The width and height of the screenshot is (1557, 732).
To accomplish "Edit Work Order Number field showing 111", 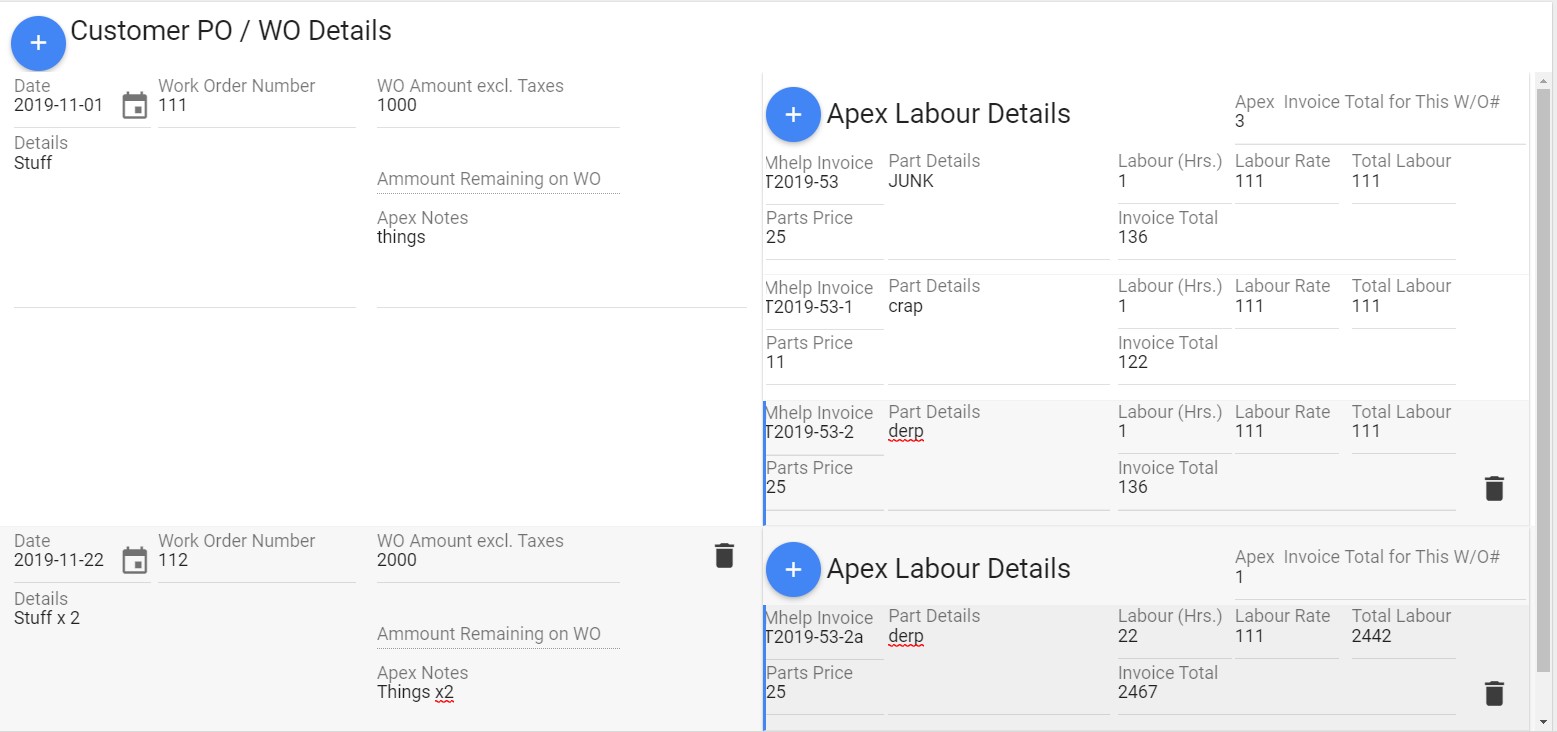I will pos(255,106).
